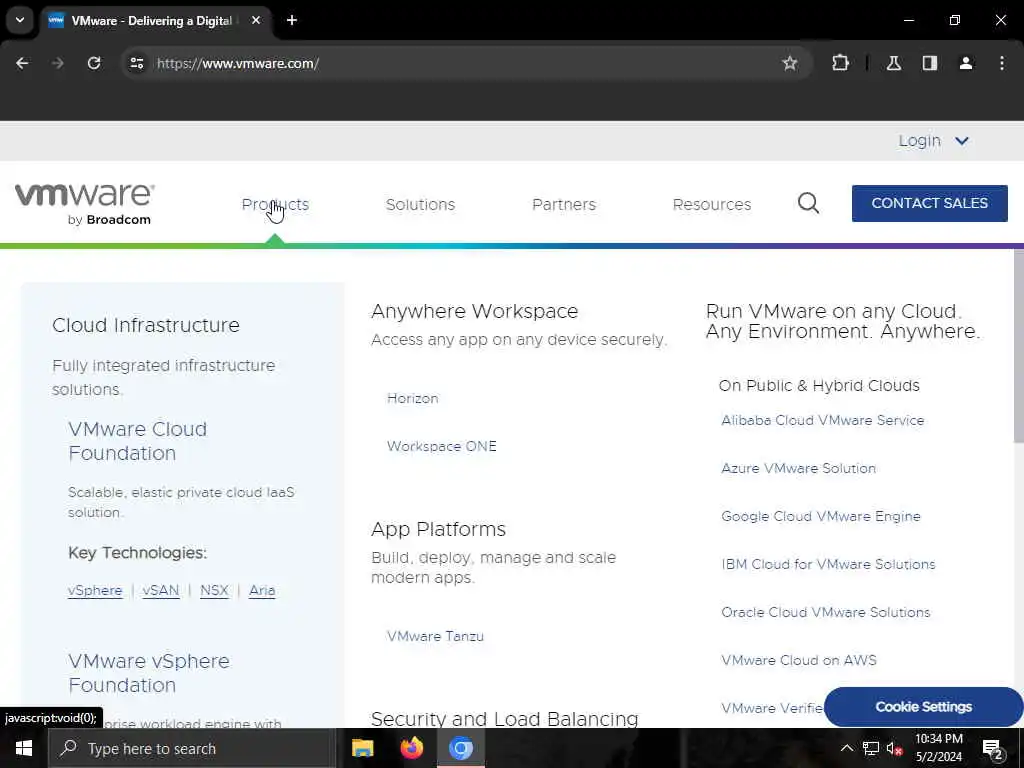Click the App Platforms heading

coord(438,529)
